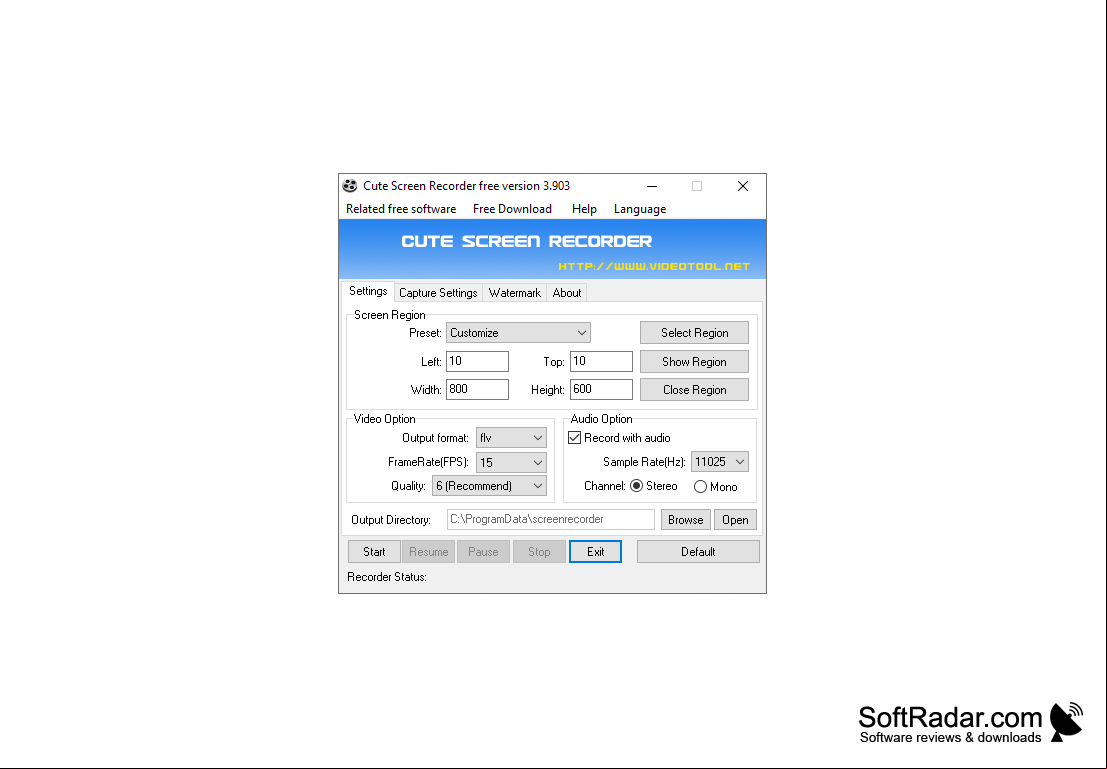Click the Close Region button
The image size is (1107, 769).
pyautogui.click(x=695, y=390)
